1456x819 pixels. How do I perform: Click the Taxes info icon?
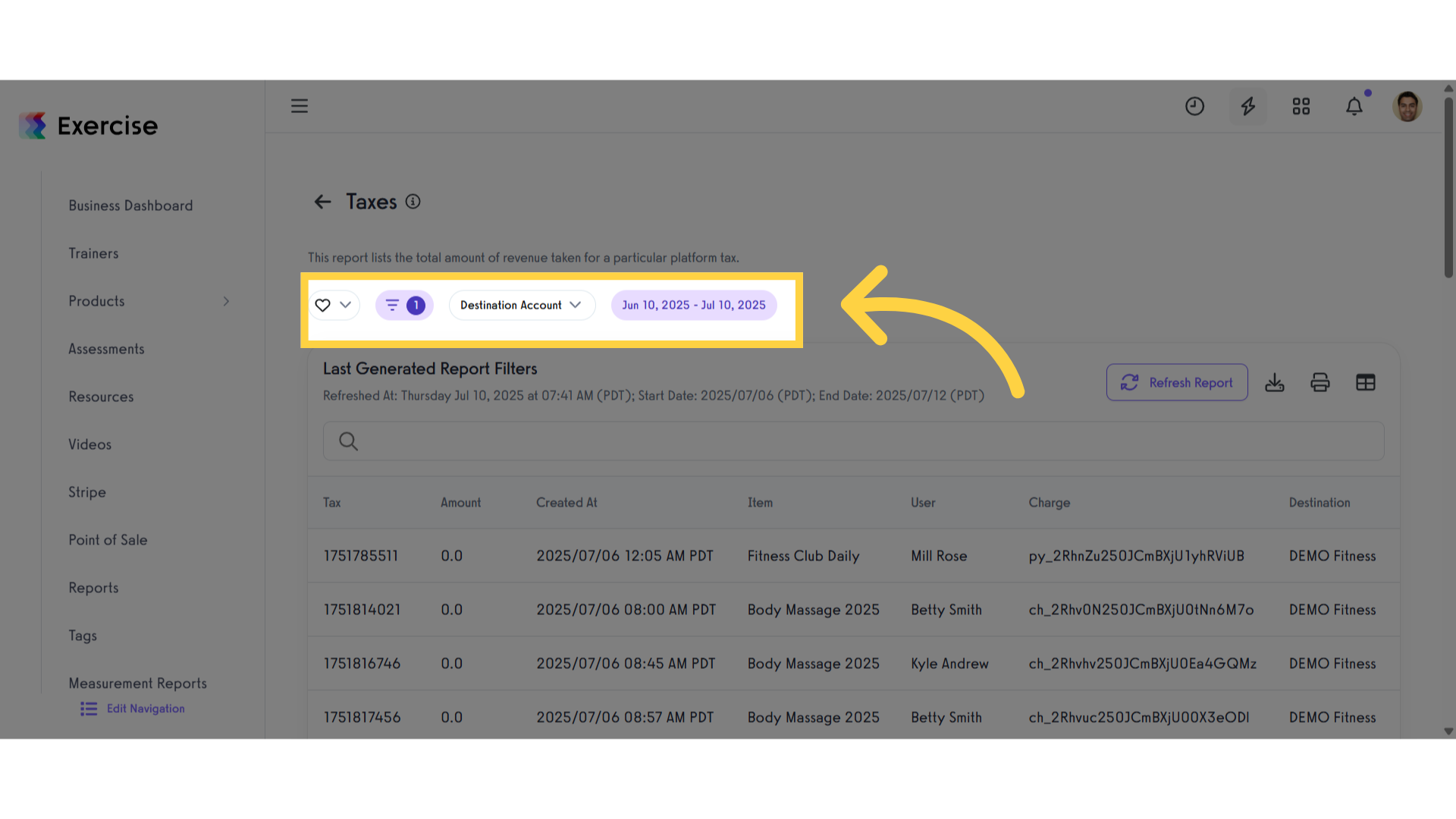click(413, 202)
